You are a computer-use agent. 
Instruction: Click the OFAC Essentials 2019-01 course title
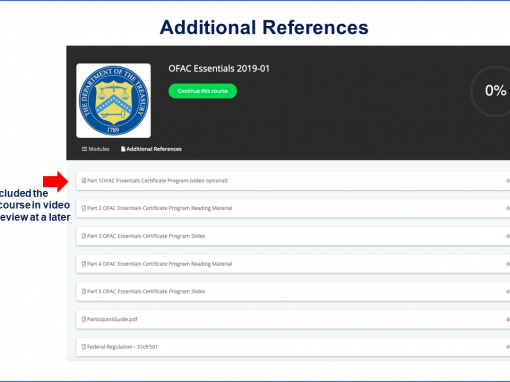pos(219,69)
